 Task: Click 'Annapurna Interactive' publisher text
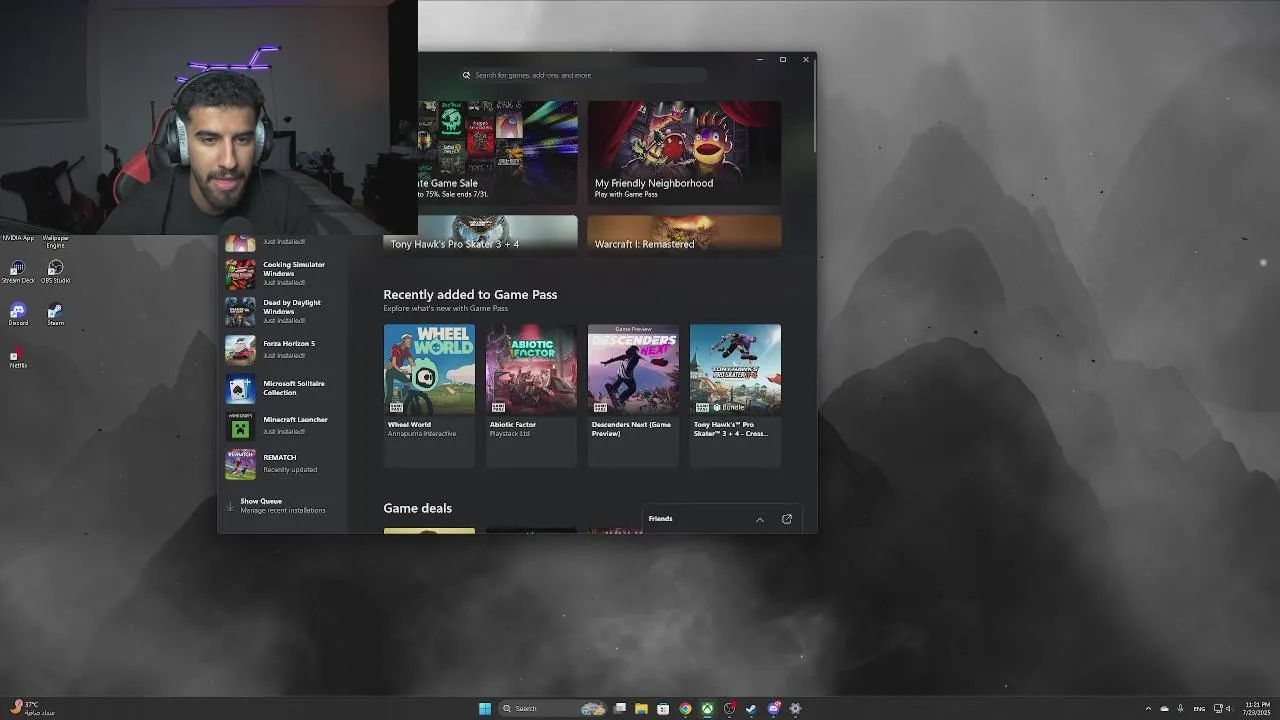(x=422, y=434)
